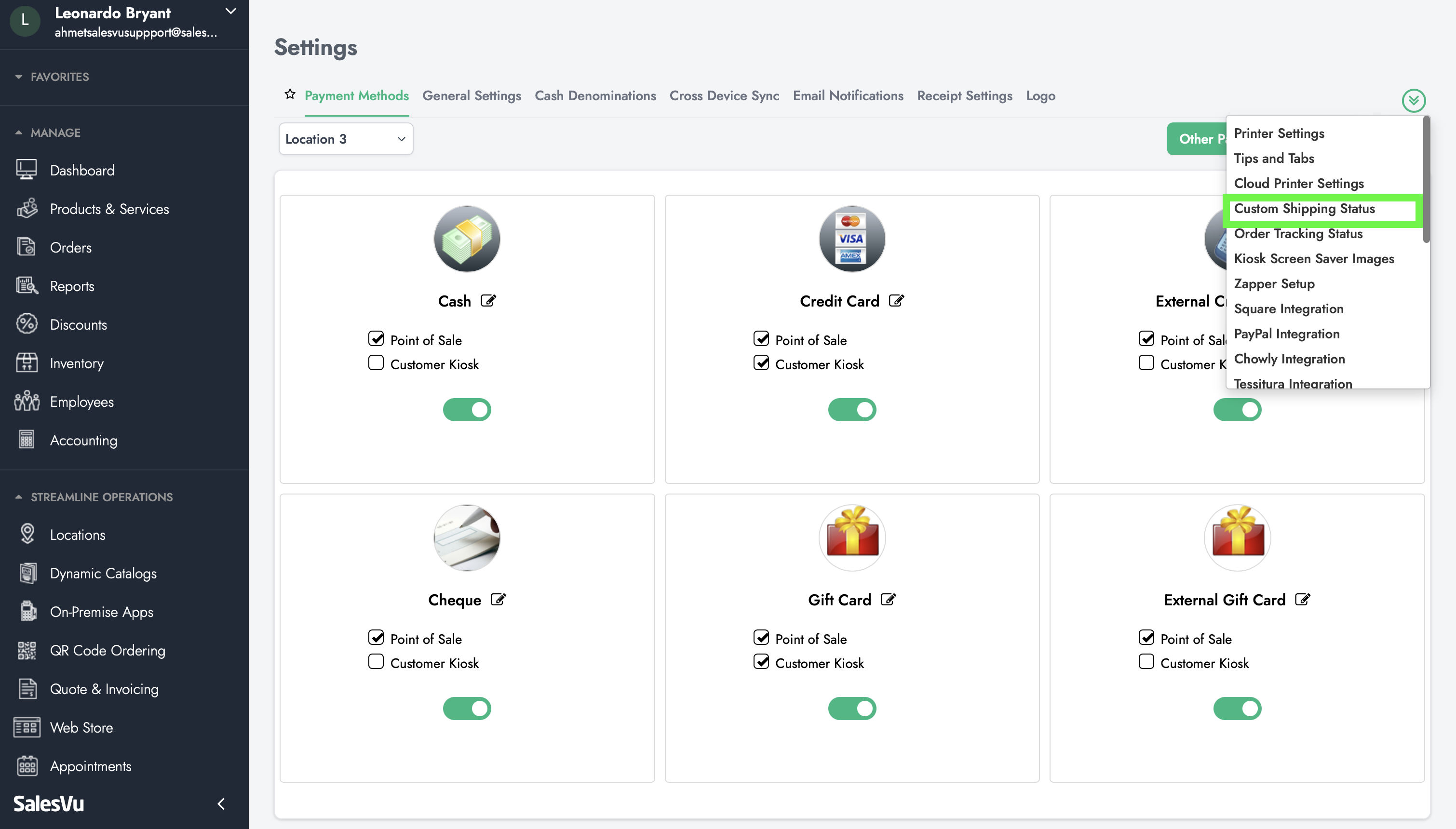Image resolution: width=1456 pixels, height=829 pixels.
Task: Click the Inventory icon in sidebar
Action: coord(28,362)
